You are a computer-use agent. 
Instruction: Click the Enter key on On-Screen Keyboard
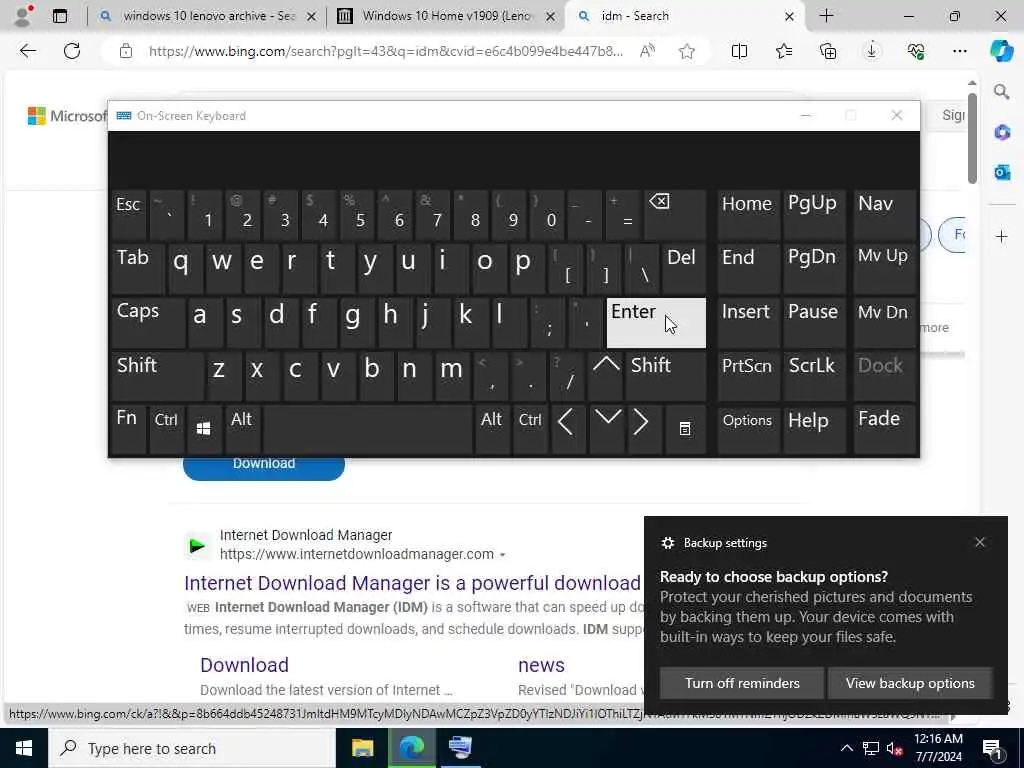click(x=656, y=323)
